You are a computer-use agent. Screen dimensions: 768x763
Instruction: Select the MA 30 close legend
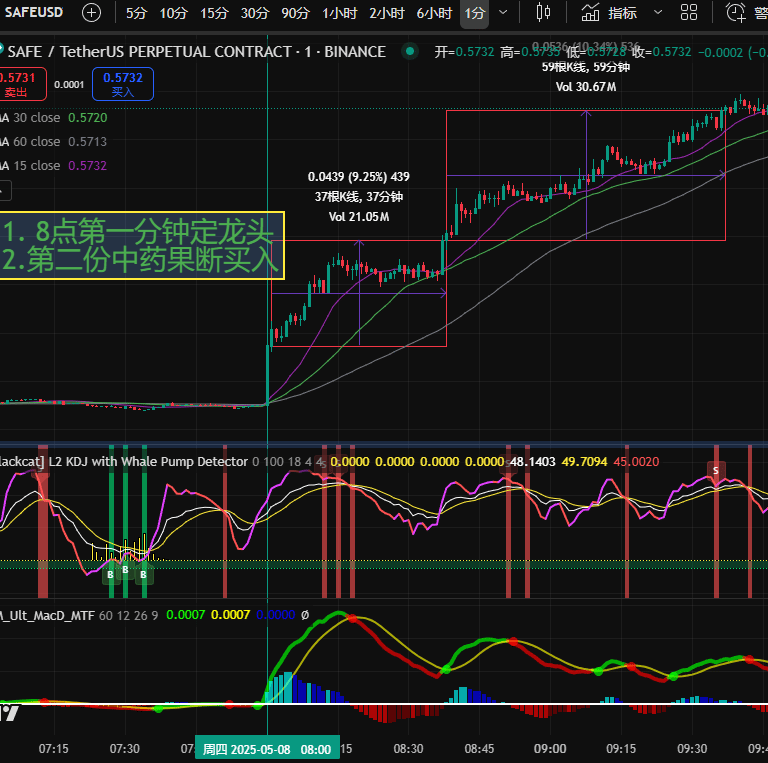point(53,118)
